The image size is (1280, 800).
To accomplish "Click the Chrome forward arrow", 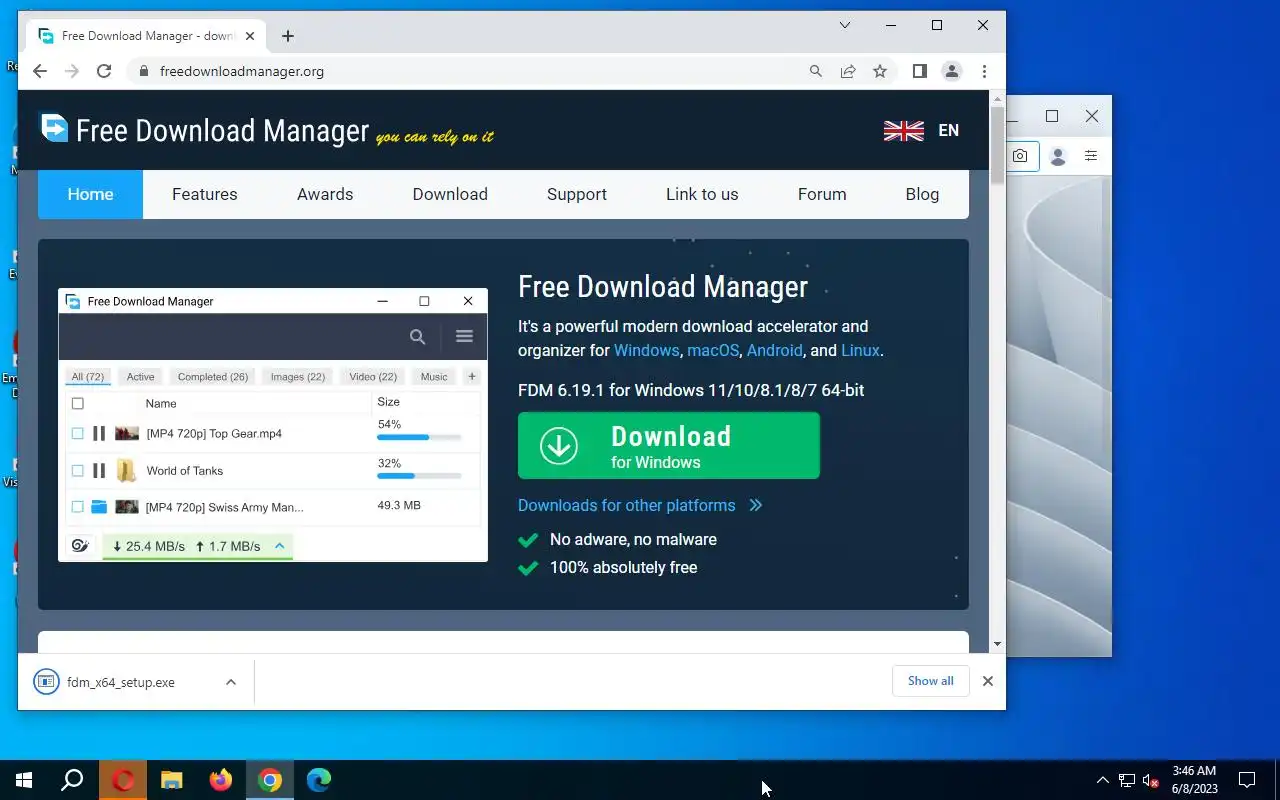I will point(71,71).
